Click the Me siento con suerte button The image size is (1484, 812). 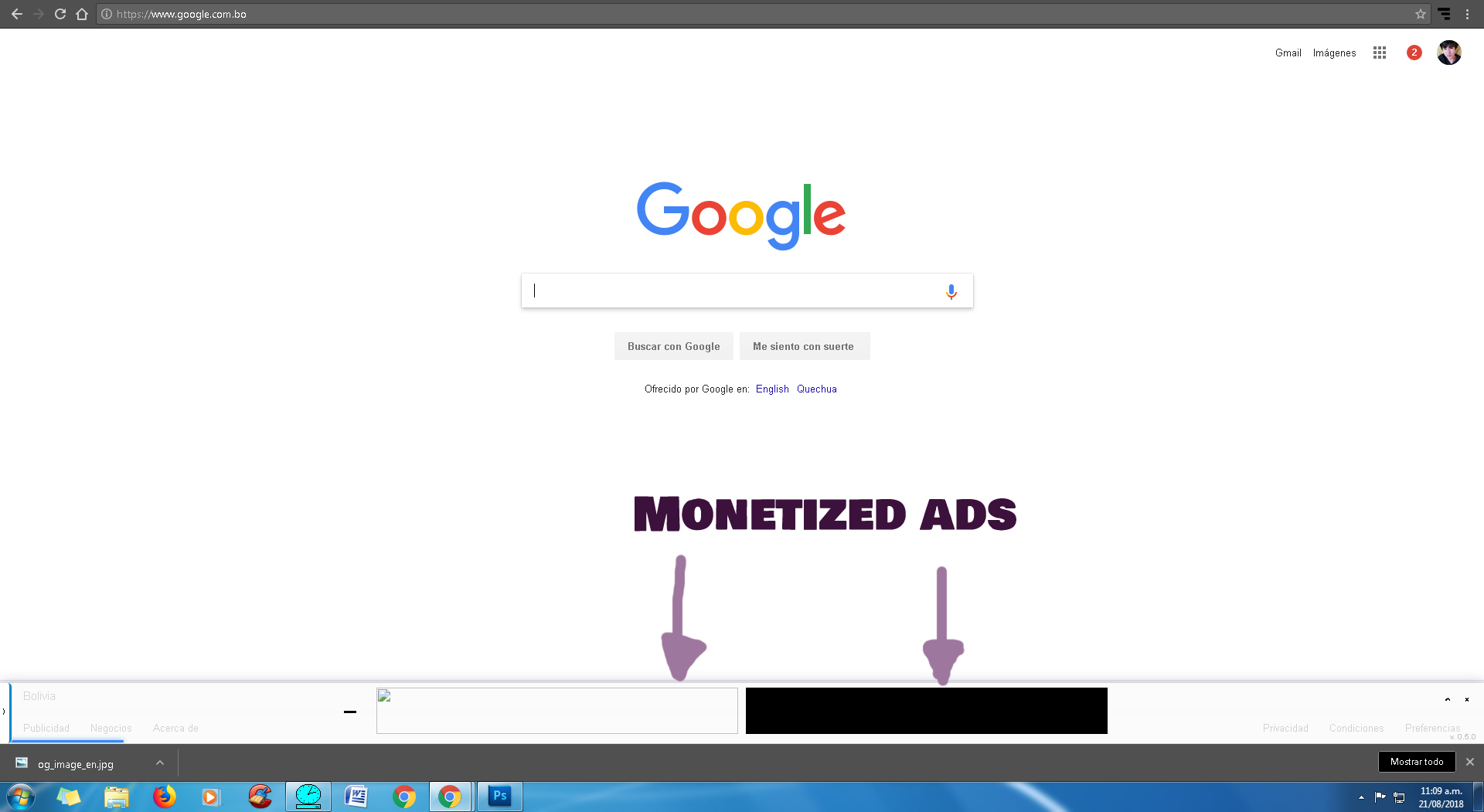point(804,346)
